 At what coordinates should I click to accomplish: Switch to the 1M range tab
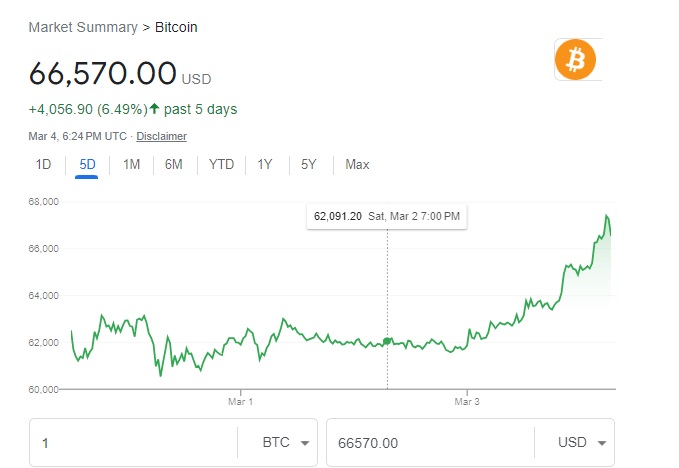click(131, 164)
